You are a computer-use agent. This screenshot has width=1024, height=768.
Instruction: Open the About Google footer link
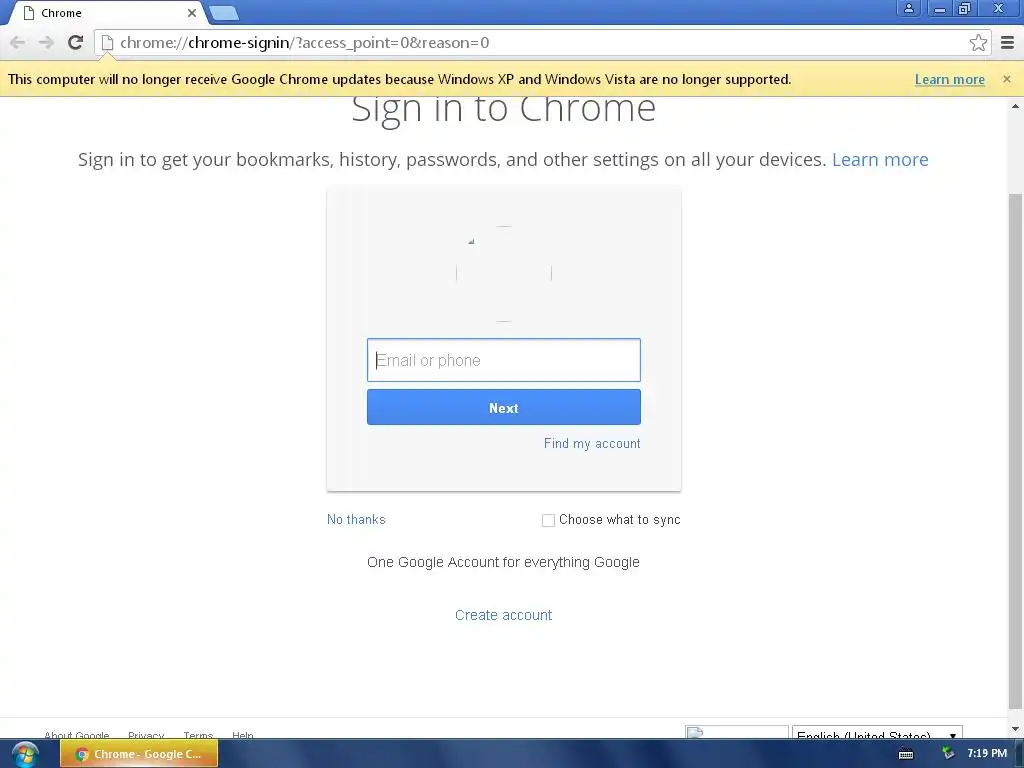76,735
